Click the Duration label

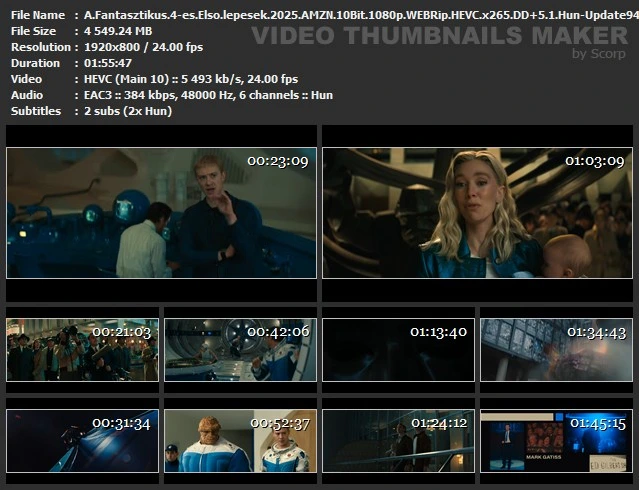pos(35,63)
